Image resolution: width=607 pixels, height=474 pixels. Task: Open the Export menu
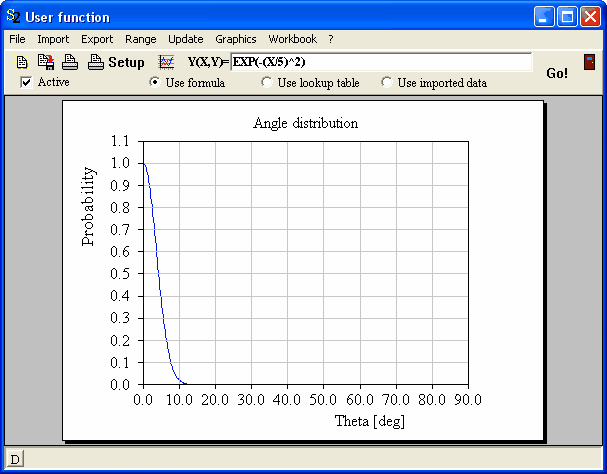97,39
